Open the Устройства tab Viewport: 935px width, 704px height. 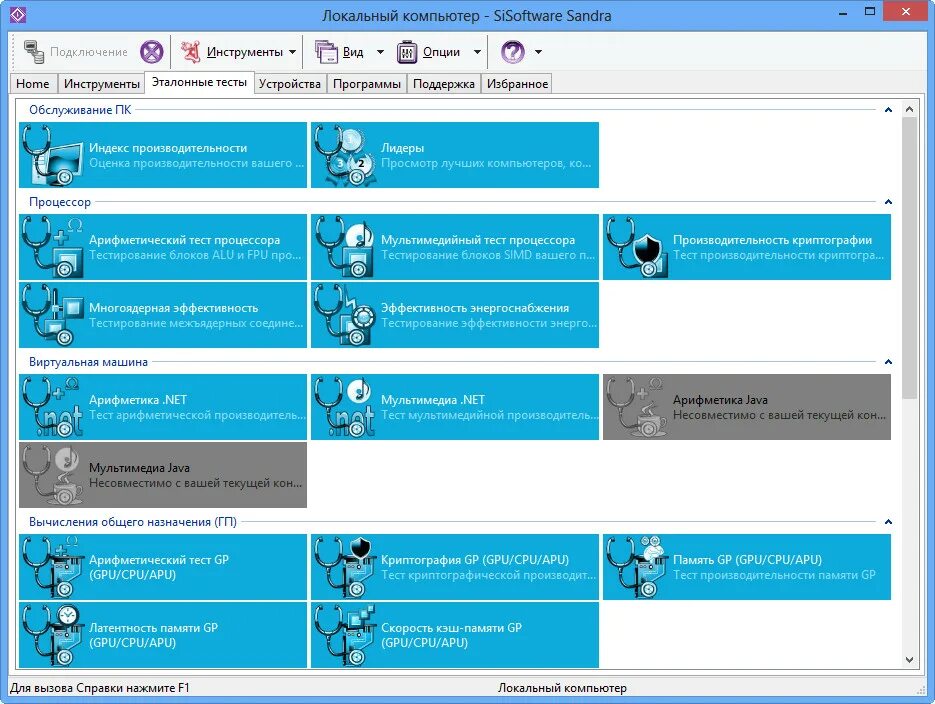[290, 83]
